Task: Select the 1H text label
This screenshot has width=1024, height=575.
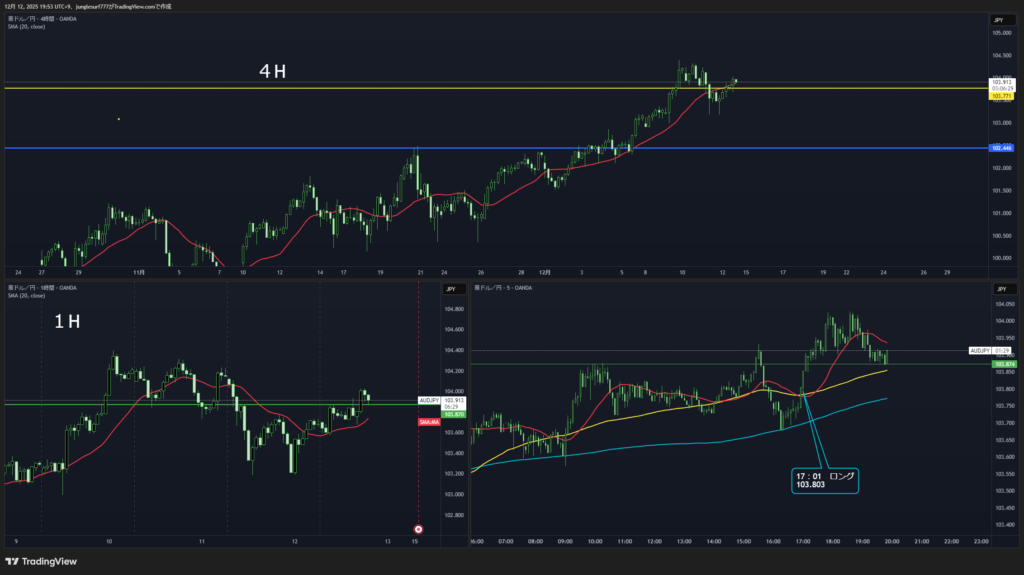Action: [x=66, y=321]
